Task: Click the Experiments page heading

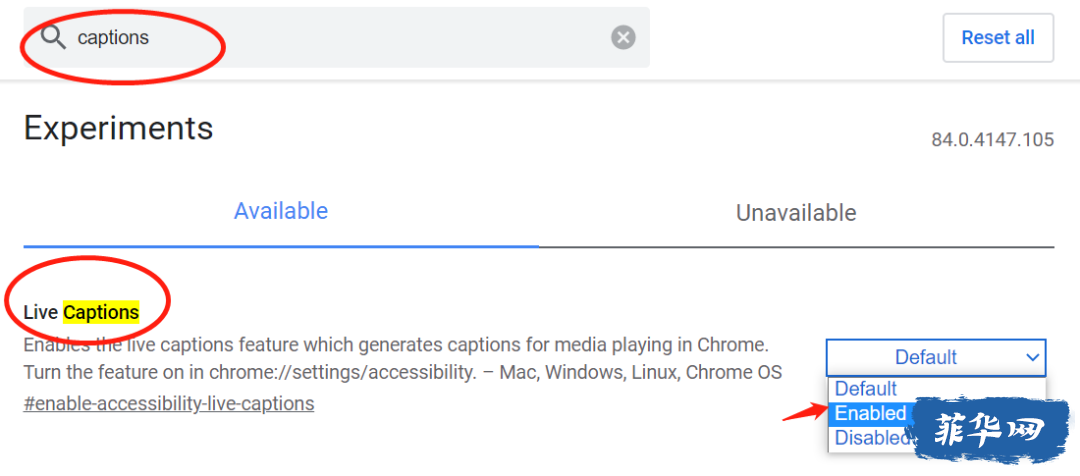Action: [x=118, y=128]
